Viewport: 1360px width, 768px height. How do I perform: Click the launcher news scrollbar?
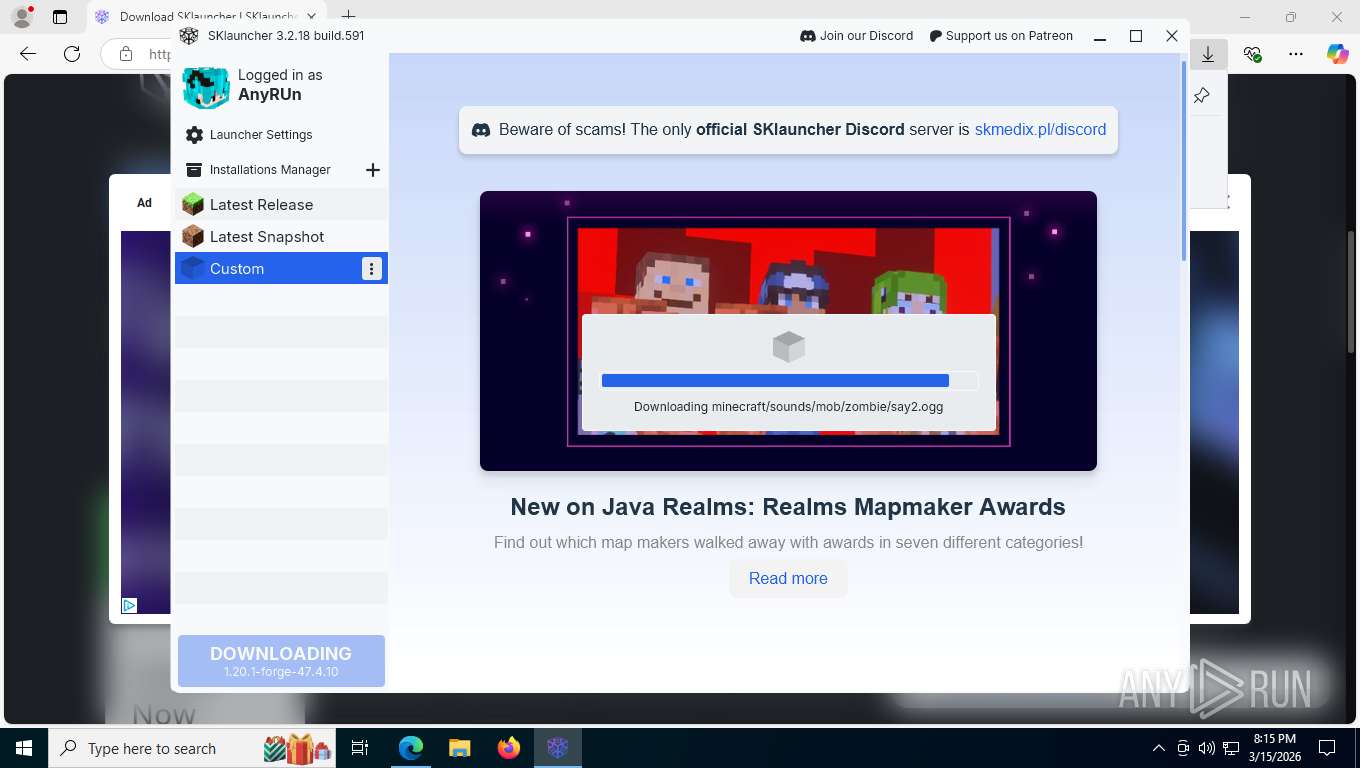(x=1185, y=160)
